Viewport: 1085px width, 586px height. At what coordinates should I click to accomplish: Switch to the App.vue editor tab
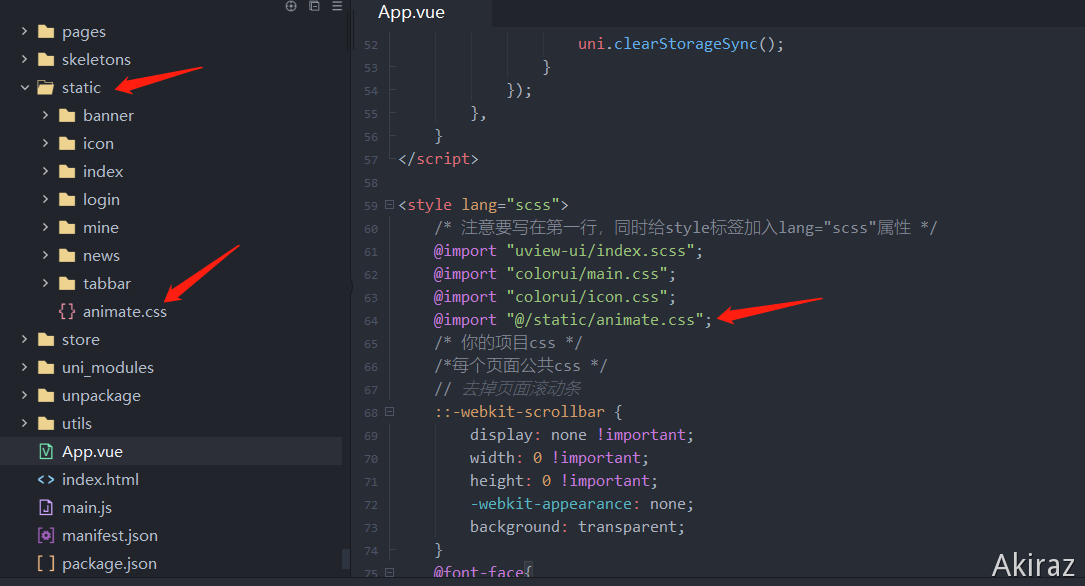point(411,13)
